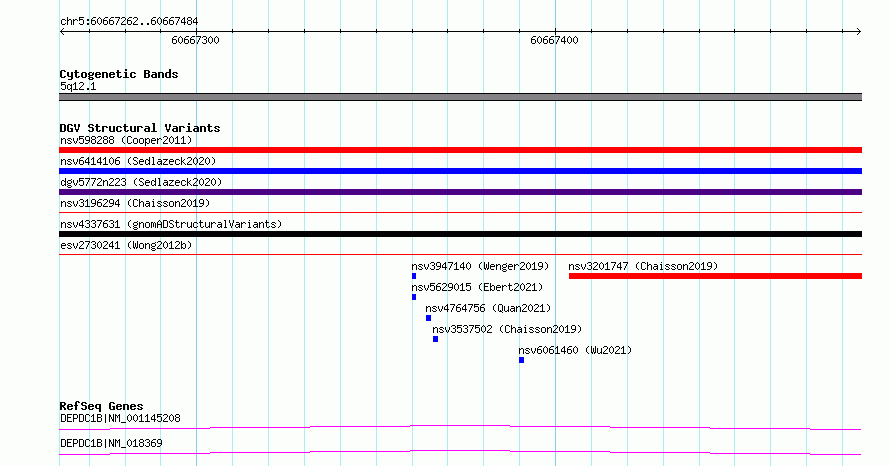
Task: Select the thin red esv2730241 line
Action: tap(460, 255)
